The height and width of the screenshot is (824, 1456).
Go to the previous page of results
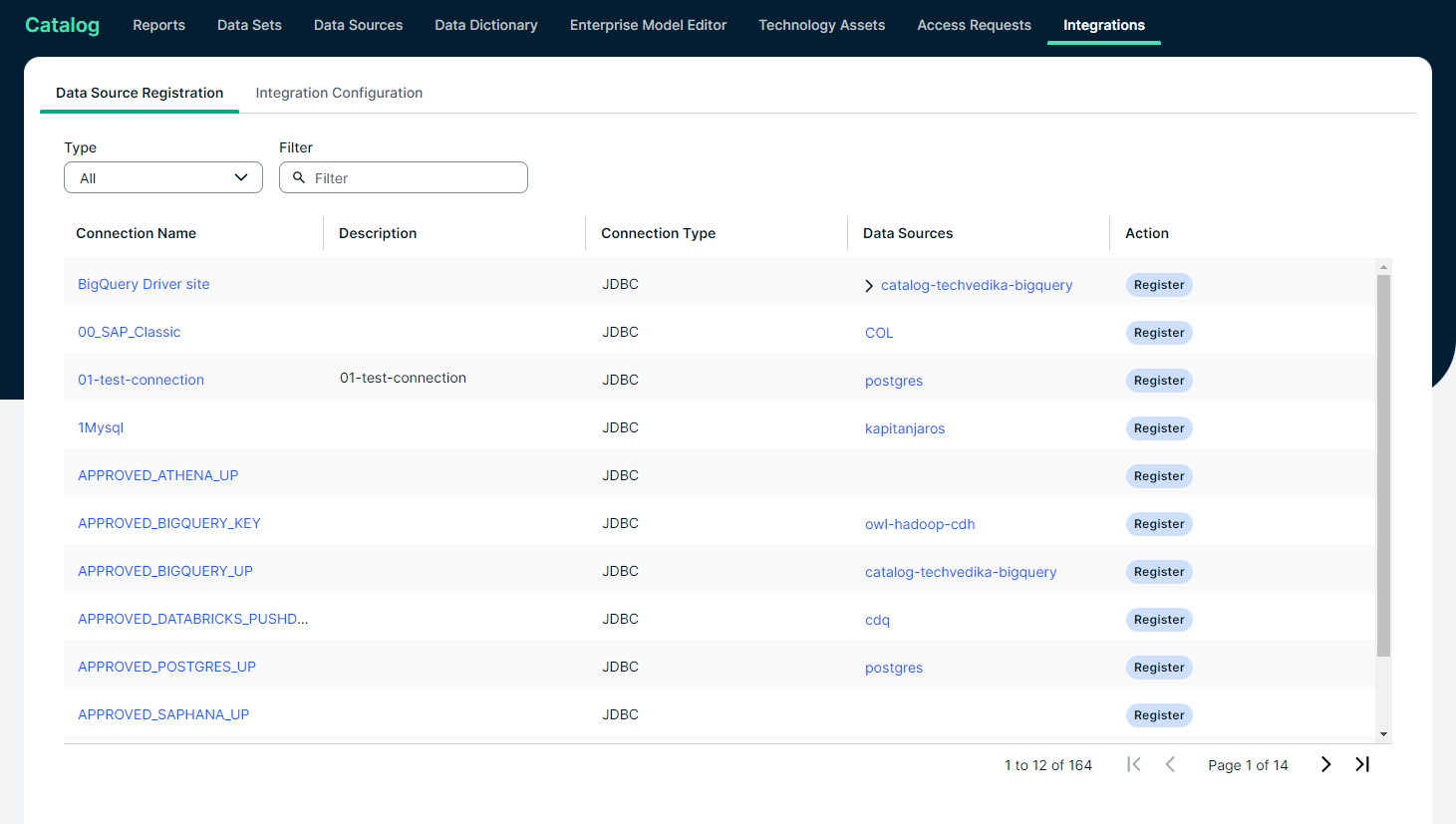point(1170,764)
